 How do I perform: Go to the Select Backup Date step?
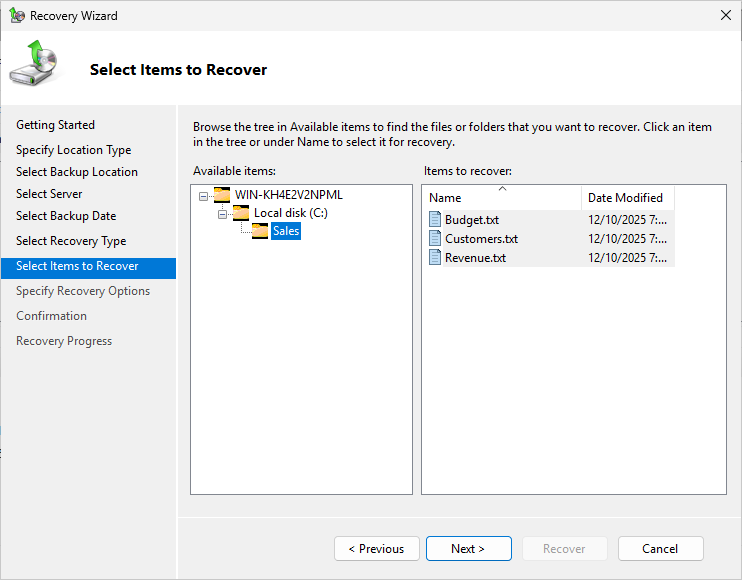tap(66, 216)
